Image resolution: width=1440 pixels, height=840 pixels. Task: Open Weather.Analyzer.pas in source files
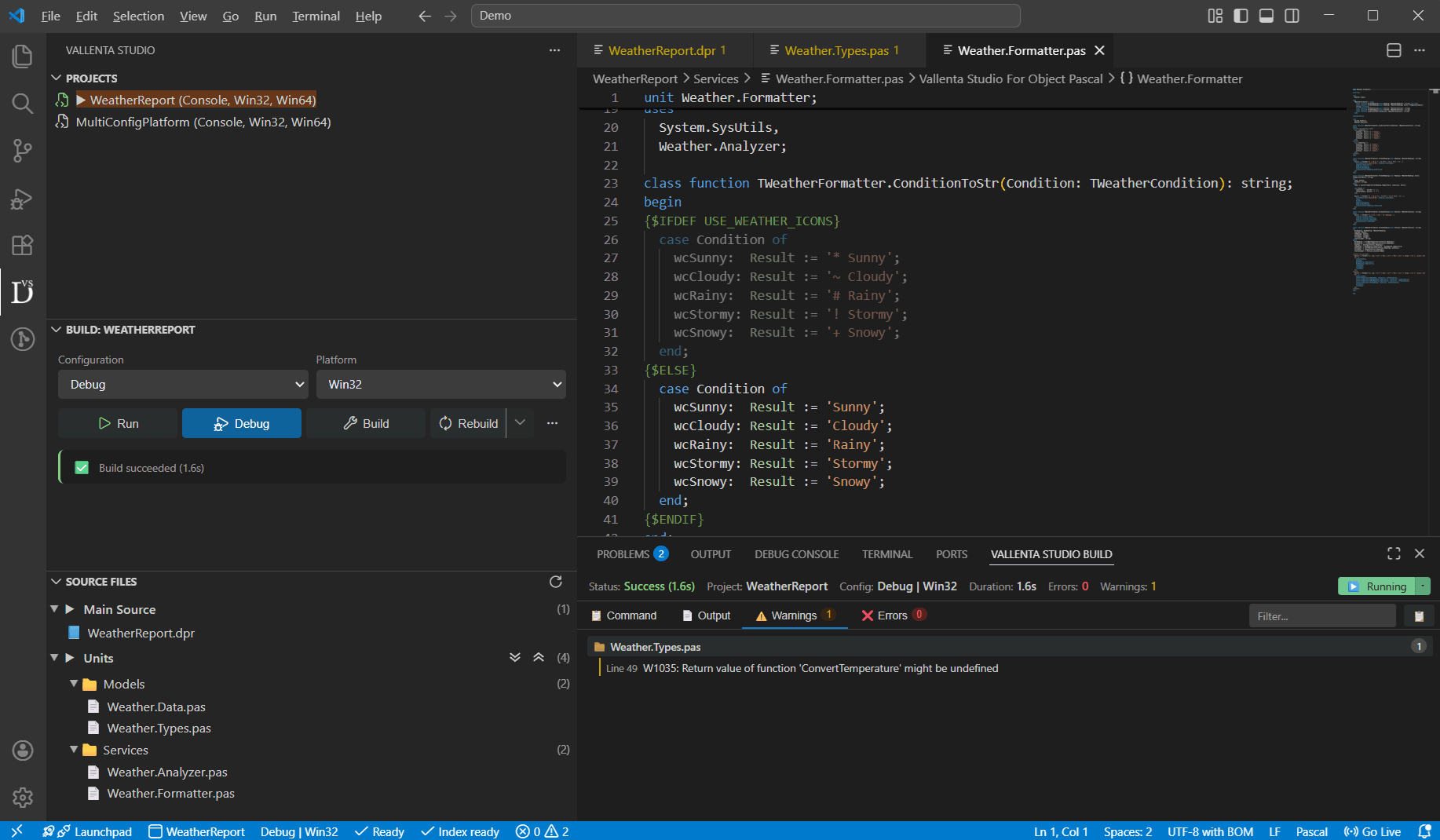(167, 772)
